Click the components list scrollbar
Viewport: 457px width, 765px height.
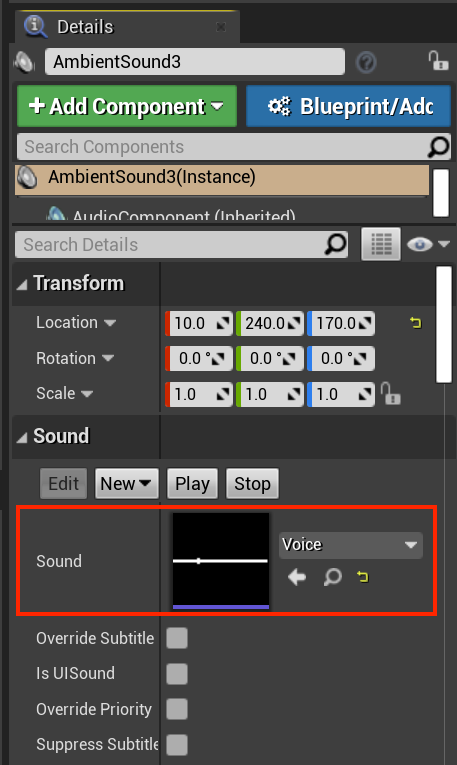coord(441,193)
